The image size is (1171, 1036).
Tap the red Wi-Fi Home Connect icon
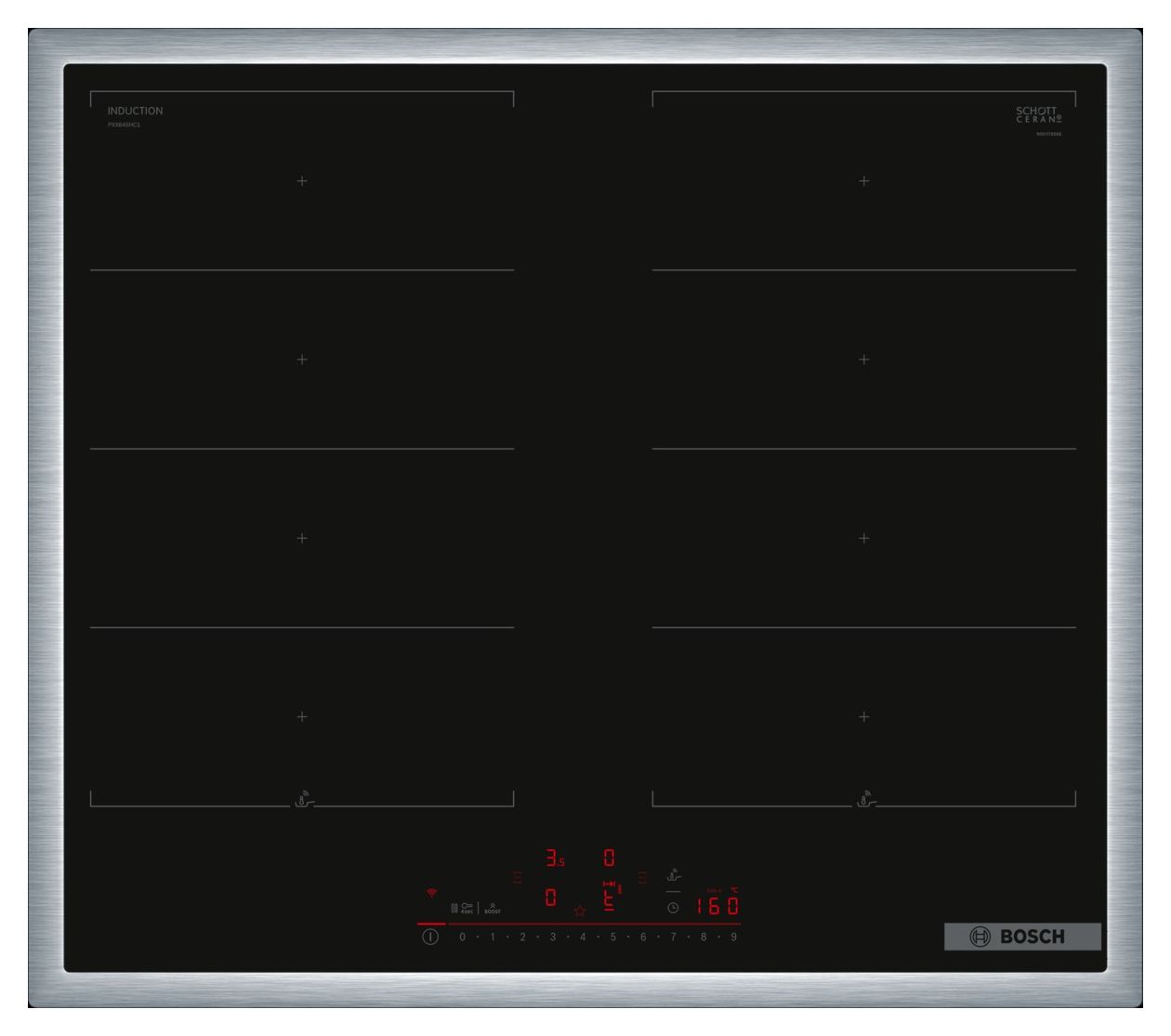[431, 893]
